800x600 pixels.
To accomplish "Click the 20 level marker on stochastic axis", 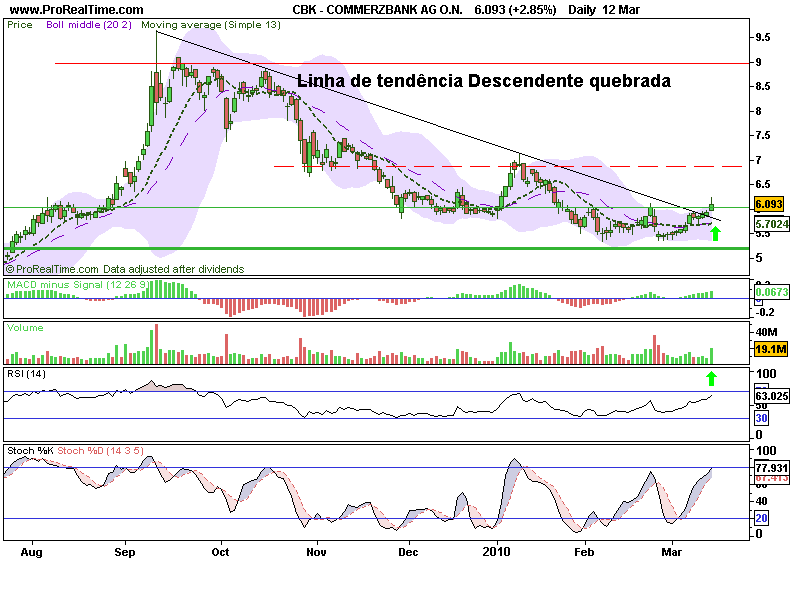I will (x=761, y=518).
